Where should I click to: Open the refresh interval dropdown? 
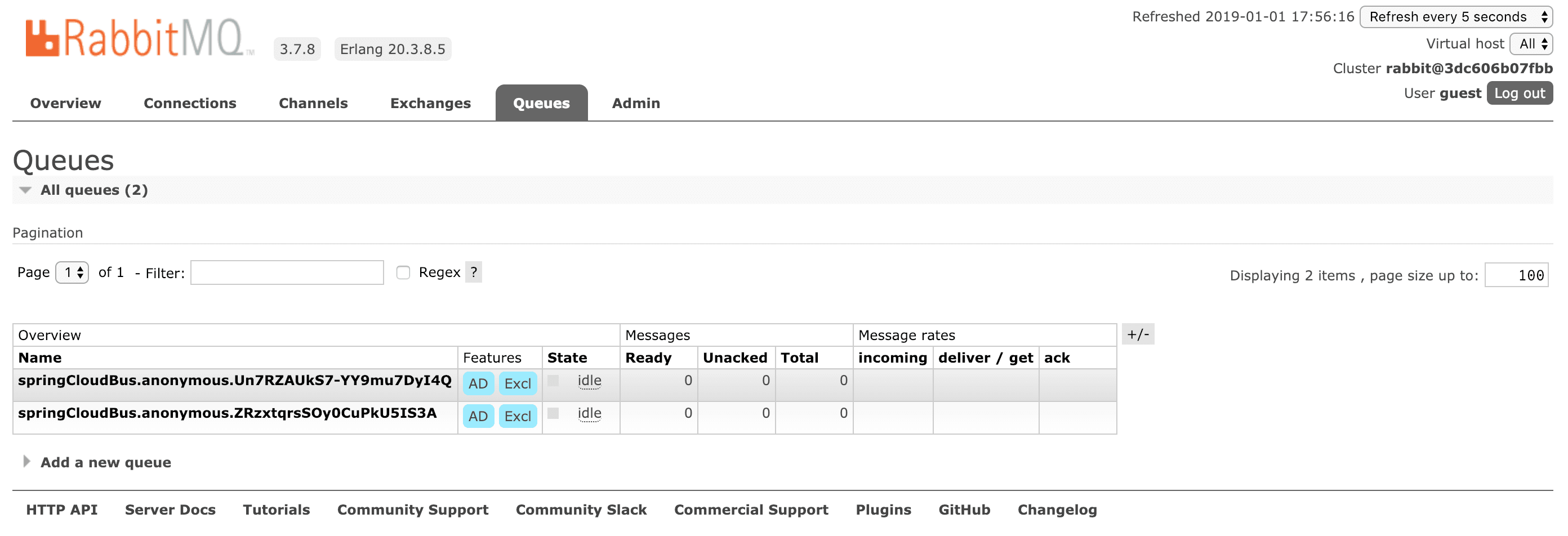(x=1455, y=16)
